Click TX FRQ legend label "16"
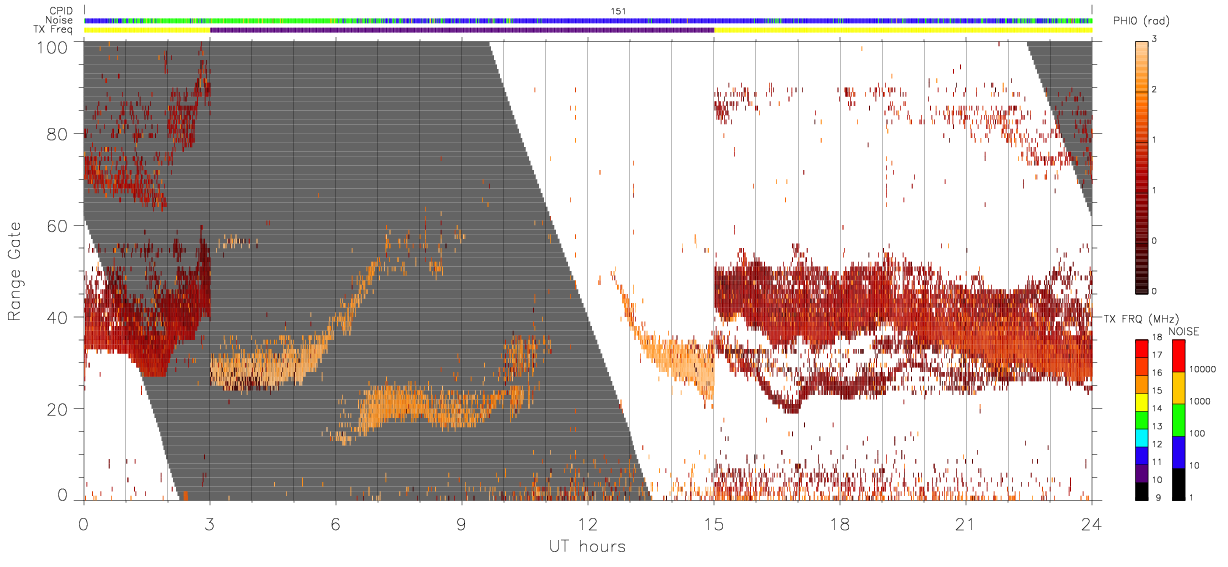 click(1159, 372)
